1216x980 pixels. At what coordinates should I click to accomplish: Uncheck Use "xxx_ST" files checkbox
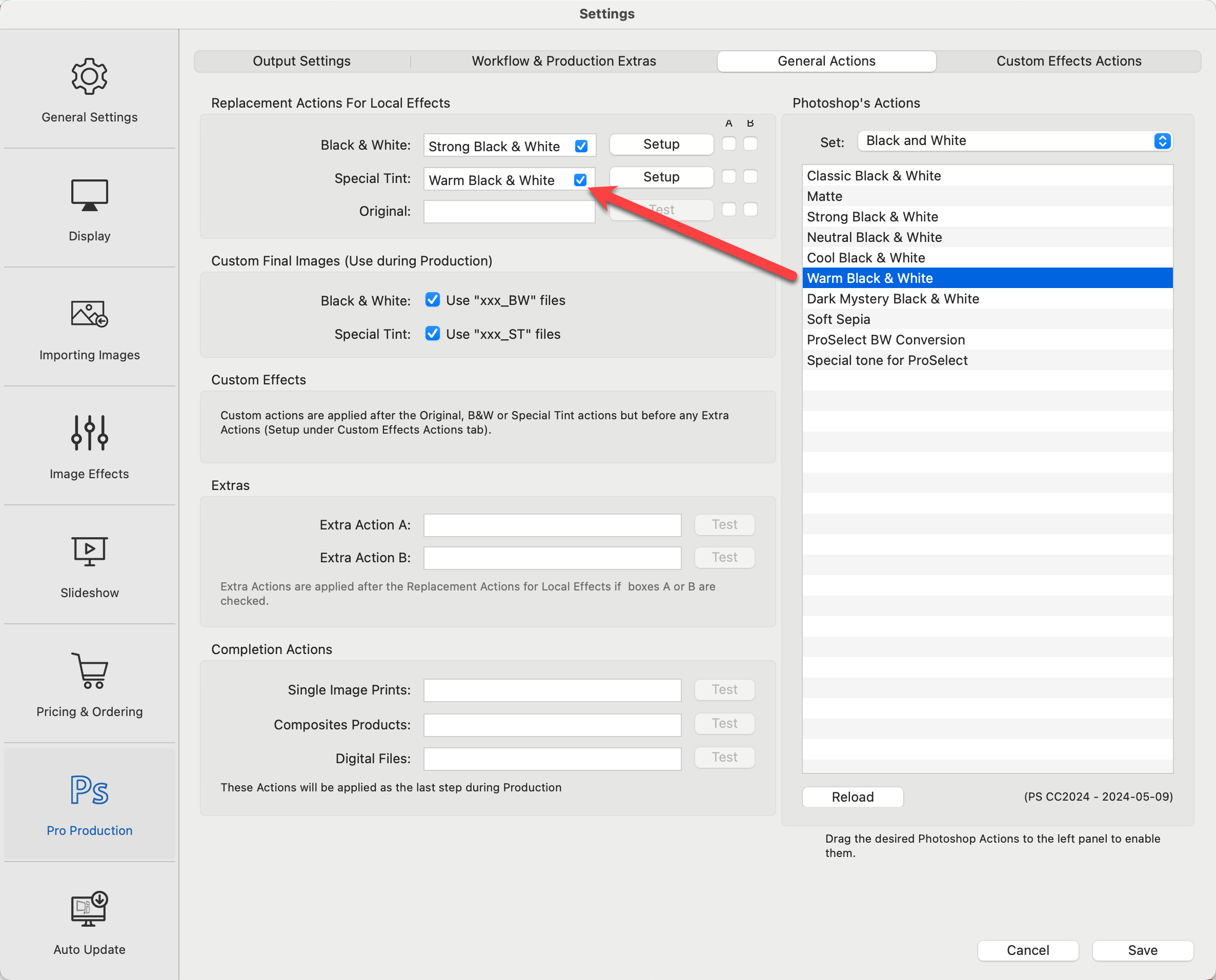pos(433,334)
